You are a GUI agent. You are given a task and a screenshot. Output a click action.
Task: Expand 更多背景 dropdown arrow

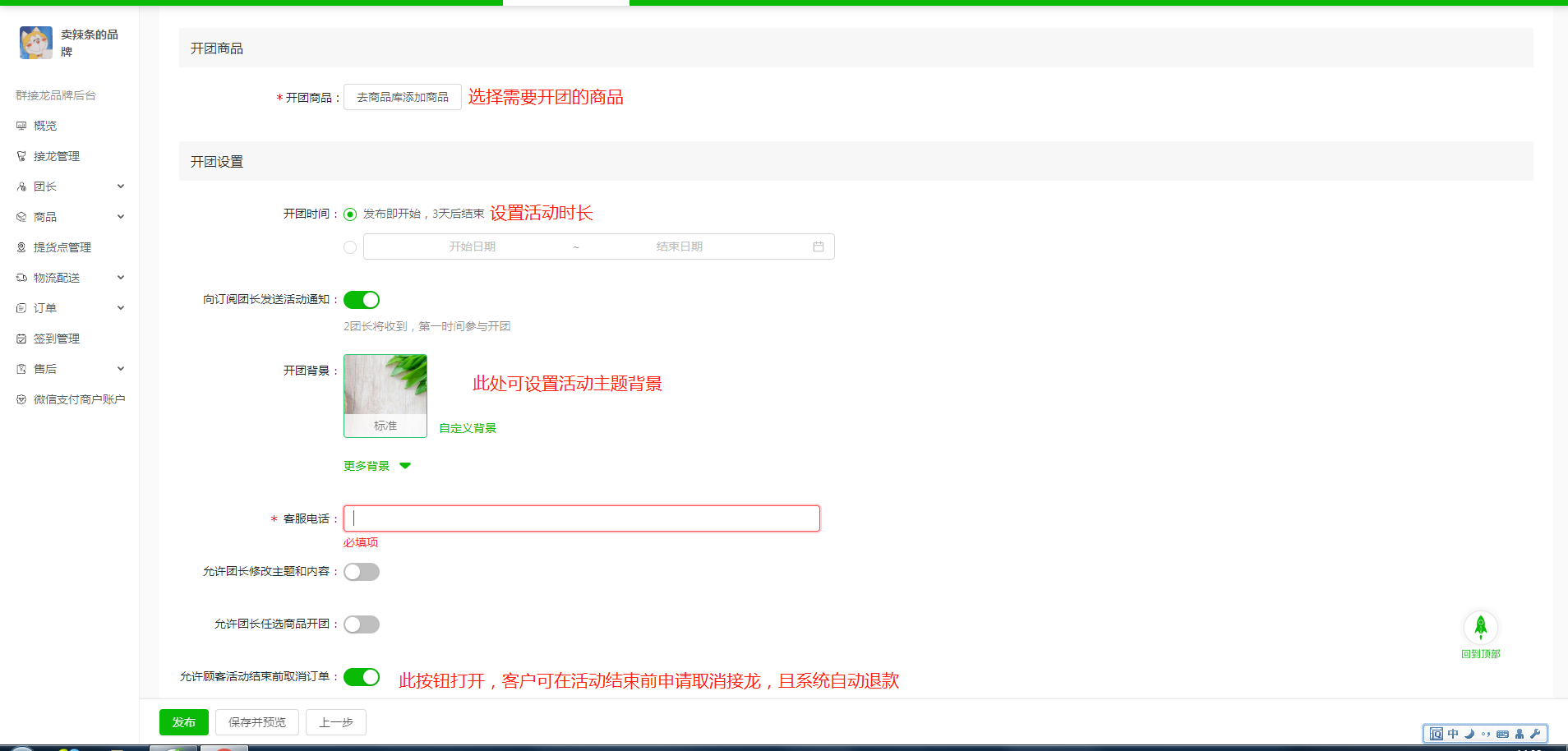pyautogui.click(x=405, y=466)
